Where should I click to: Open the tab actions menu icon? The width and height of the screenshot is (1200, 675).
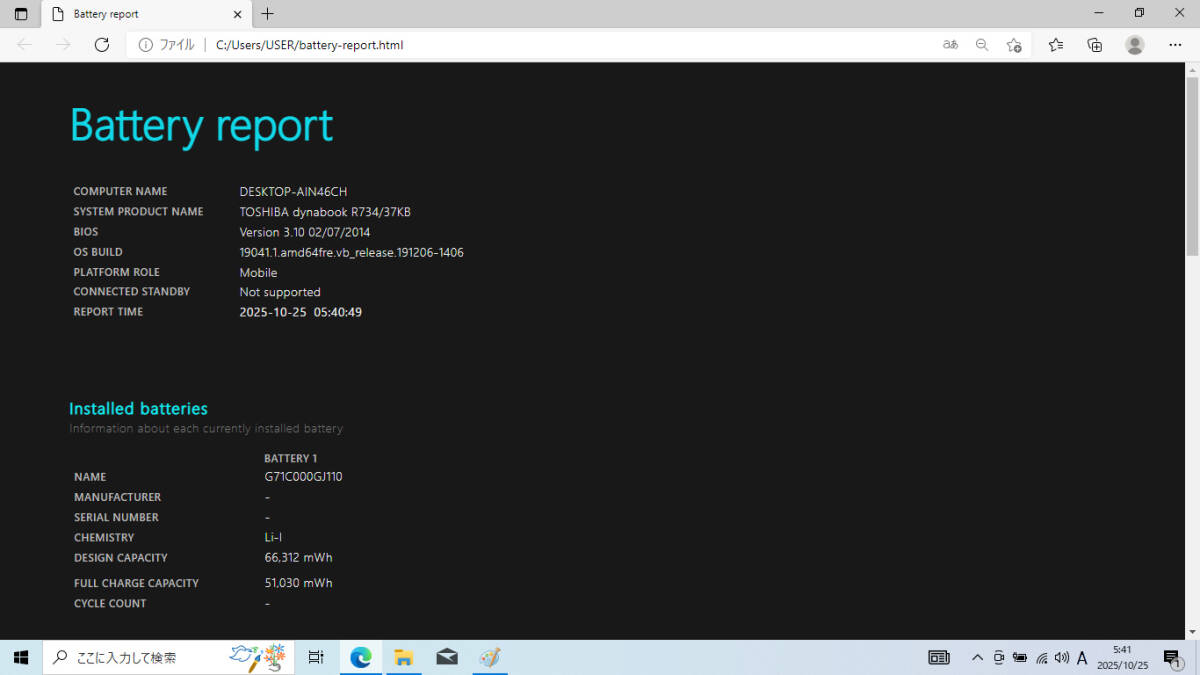point(21,14)
